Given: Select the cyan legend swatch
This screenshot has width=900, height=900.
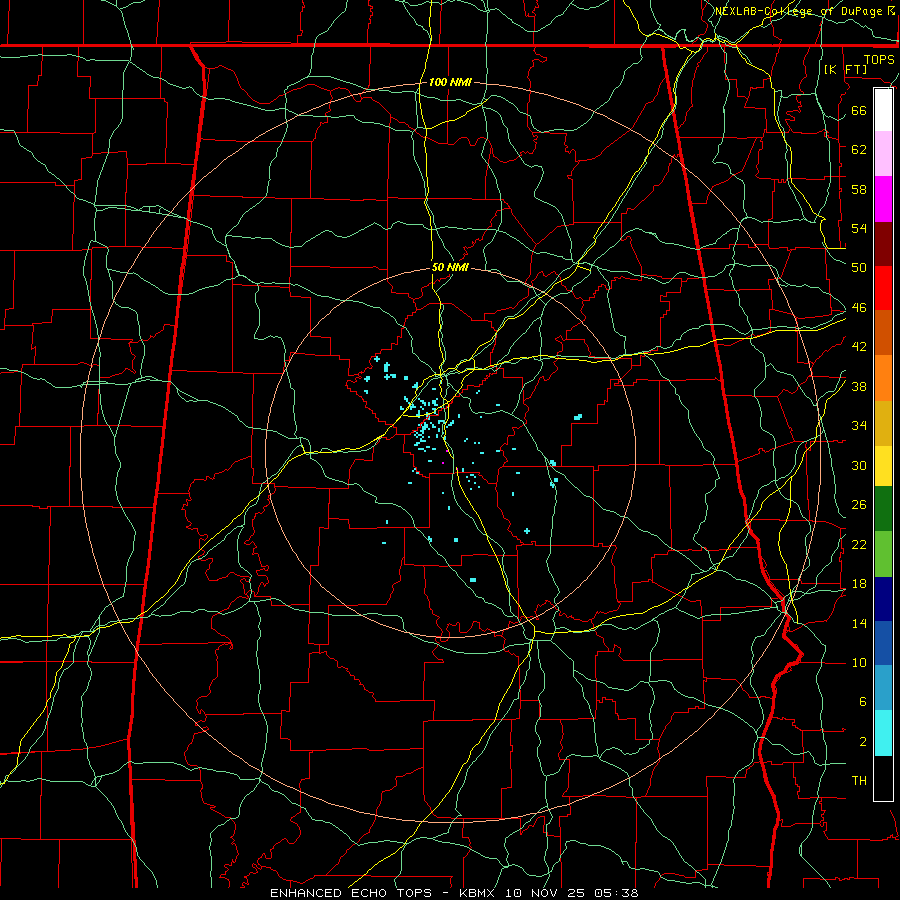Looking at the screenshot, I should [883, 733].
